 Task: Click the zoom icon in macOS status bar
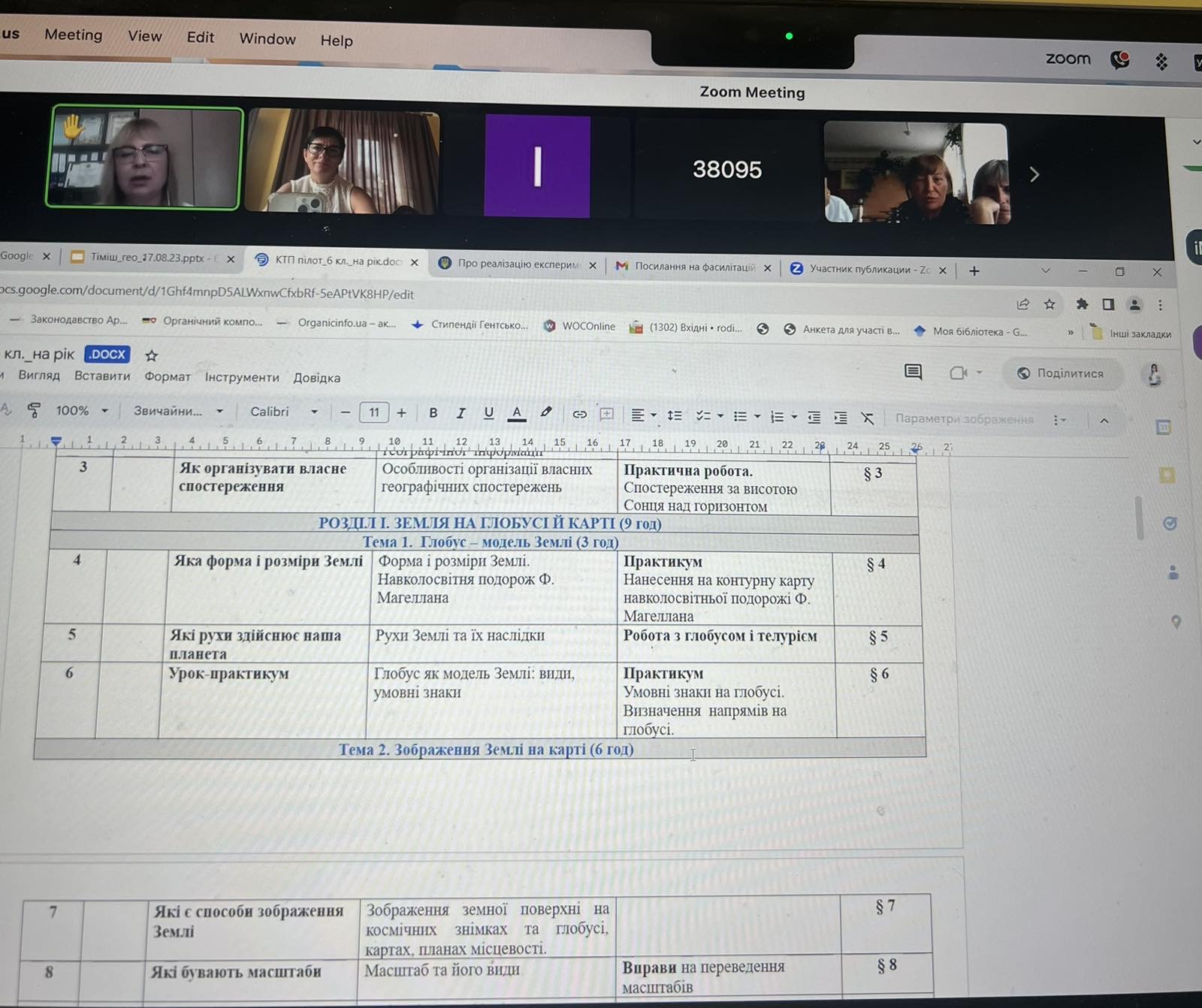click(x=1068, y=58)
